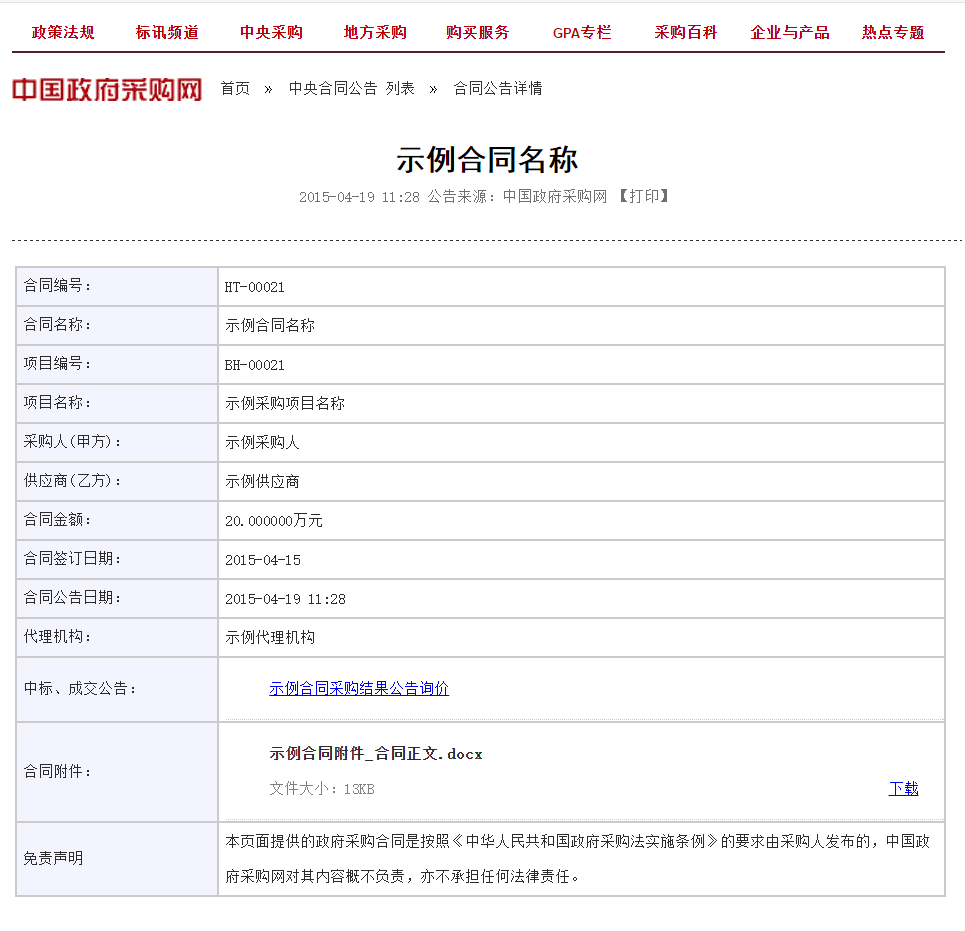The width and height of the screenshot is (965, 931).
Task: Click the 中标、成交公告 label cell
Action: point(117,689)
